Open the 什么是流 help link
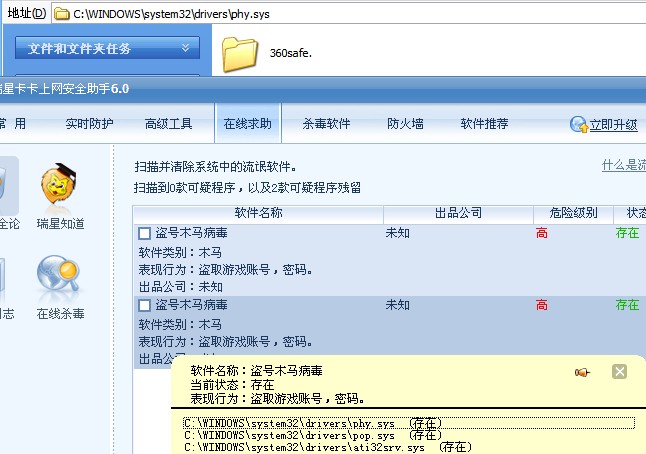This screenshot has height=454, width=646. click(624, 166)
